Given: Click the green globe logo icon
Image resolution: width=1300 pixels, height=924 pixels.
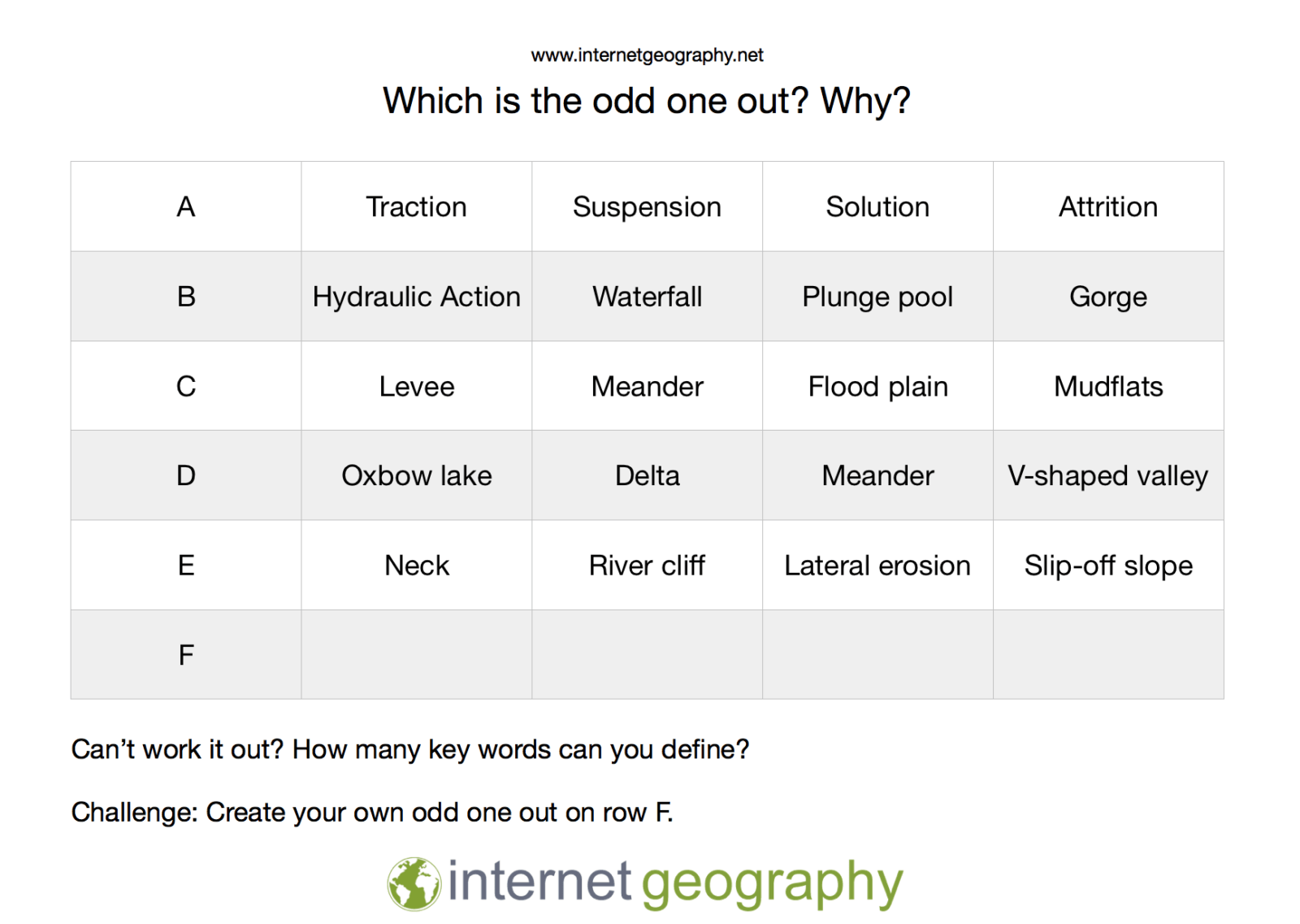Looking at the screenshot, I should (x=414, y=883).
